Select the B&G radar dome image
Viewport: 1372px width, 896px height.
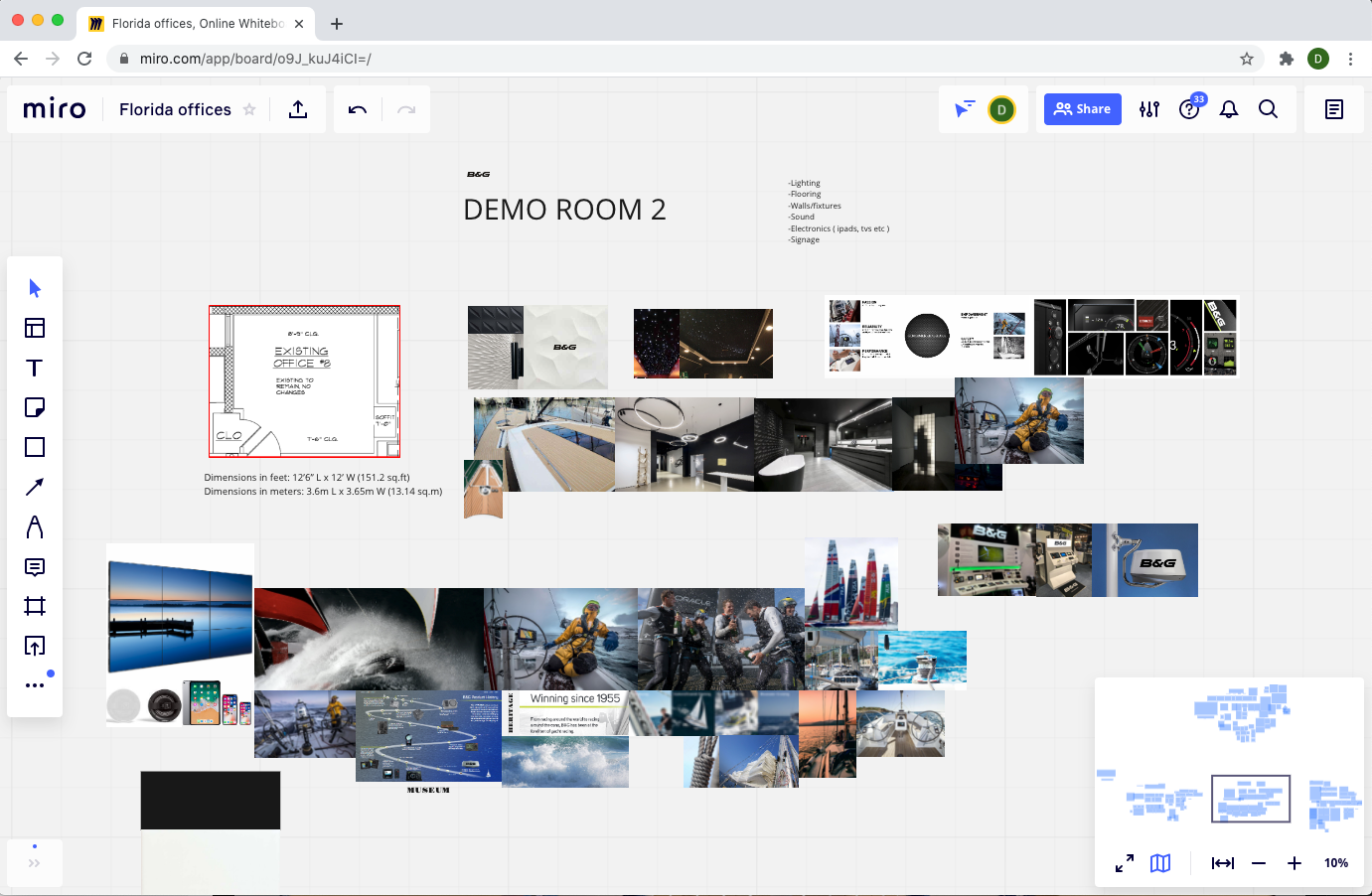(x=1145, y=560)
